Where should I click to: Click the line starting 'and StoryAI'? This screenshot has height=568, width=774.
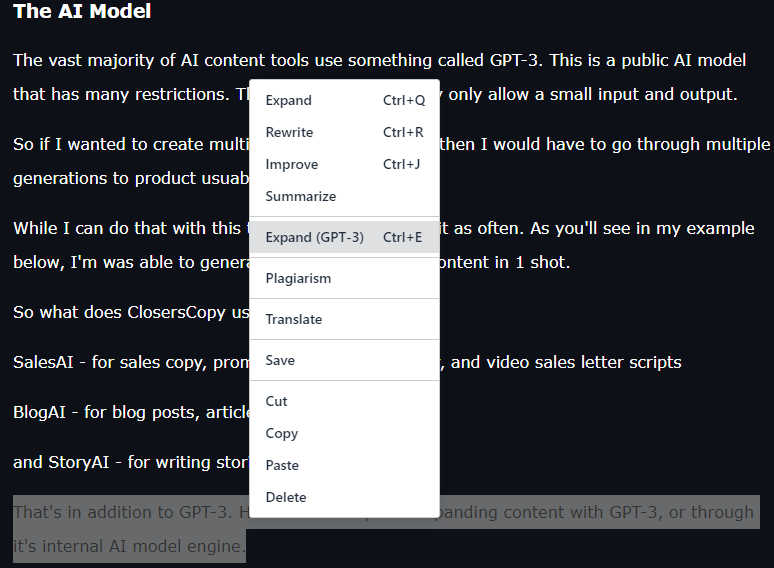click(x=131, y=462)
